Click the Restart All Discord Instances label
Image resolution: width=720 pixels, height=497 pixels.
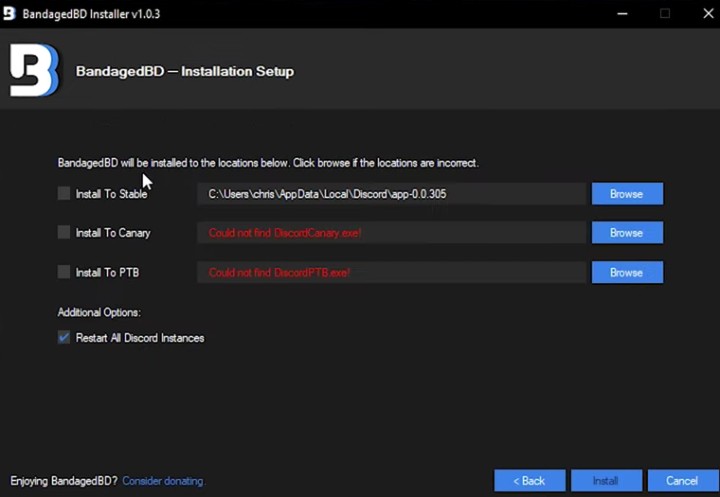point(140,338)
